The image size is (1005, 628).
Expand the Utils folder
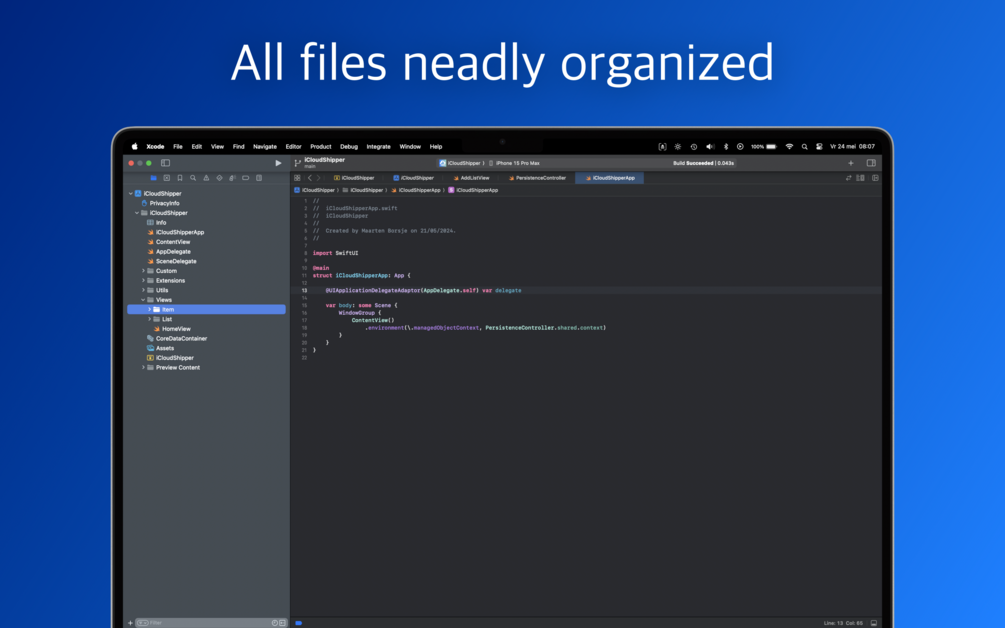pyautogui.click(x=144, y=290)
